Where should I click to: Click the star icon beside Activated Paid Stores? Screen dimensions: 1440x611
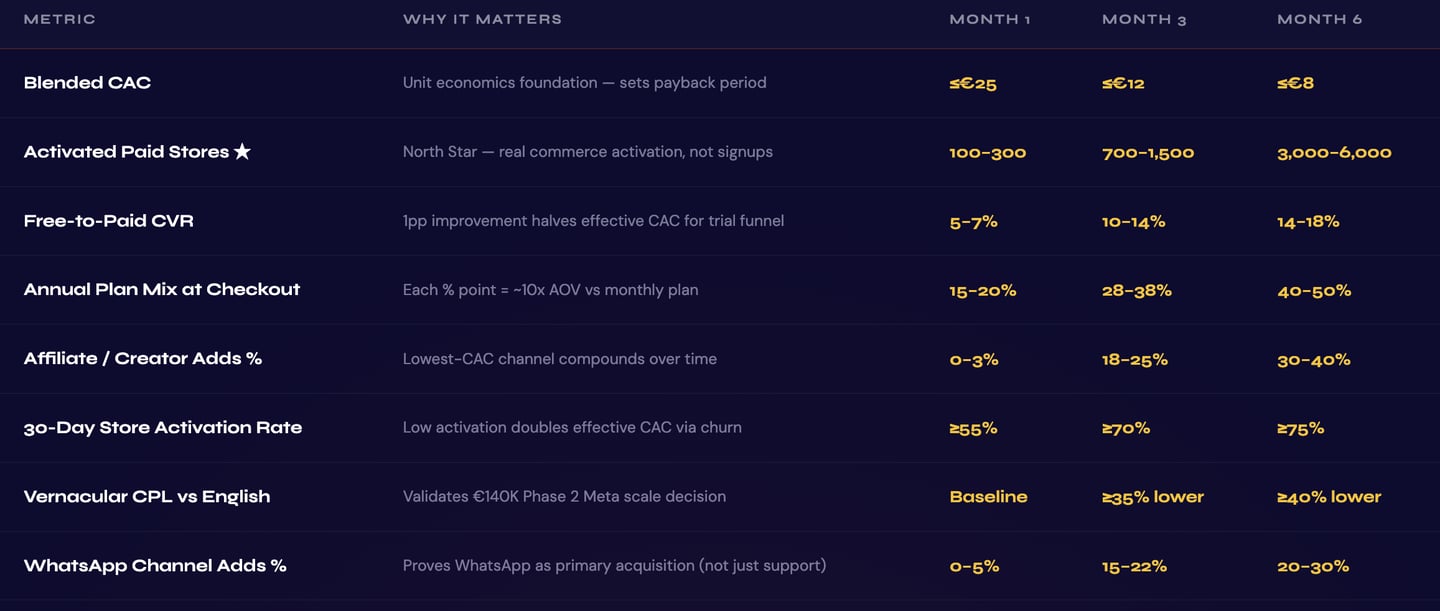242,152
